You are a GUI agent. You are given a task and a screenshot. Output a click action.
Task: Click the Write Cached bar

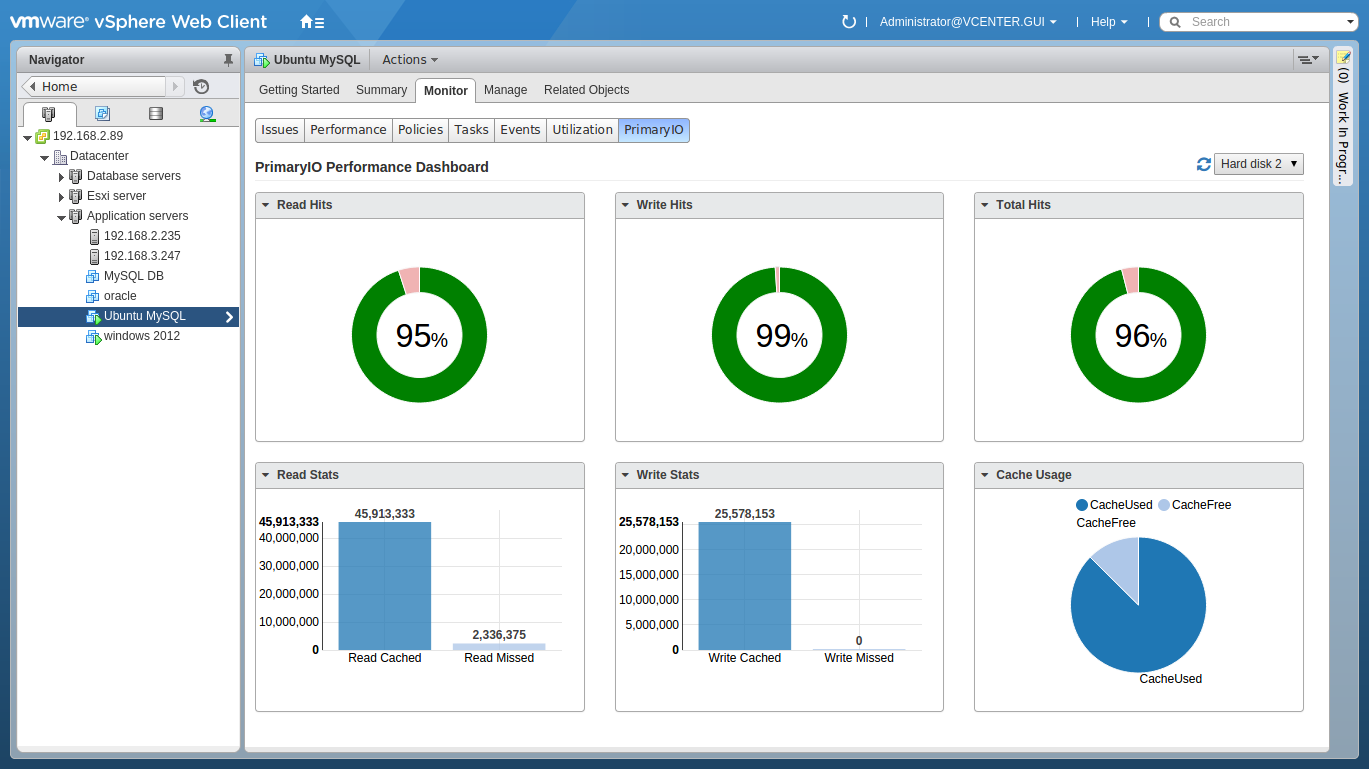(x=745, y=586)
